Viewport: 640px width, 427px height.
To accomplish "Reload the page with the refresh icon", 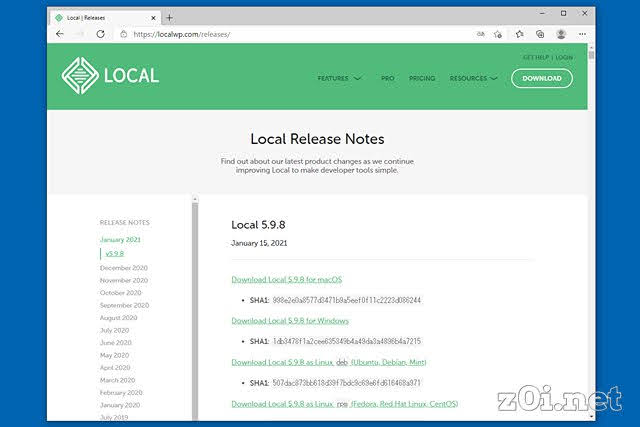I will tap(100, 34).
